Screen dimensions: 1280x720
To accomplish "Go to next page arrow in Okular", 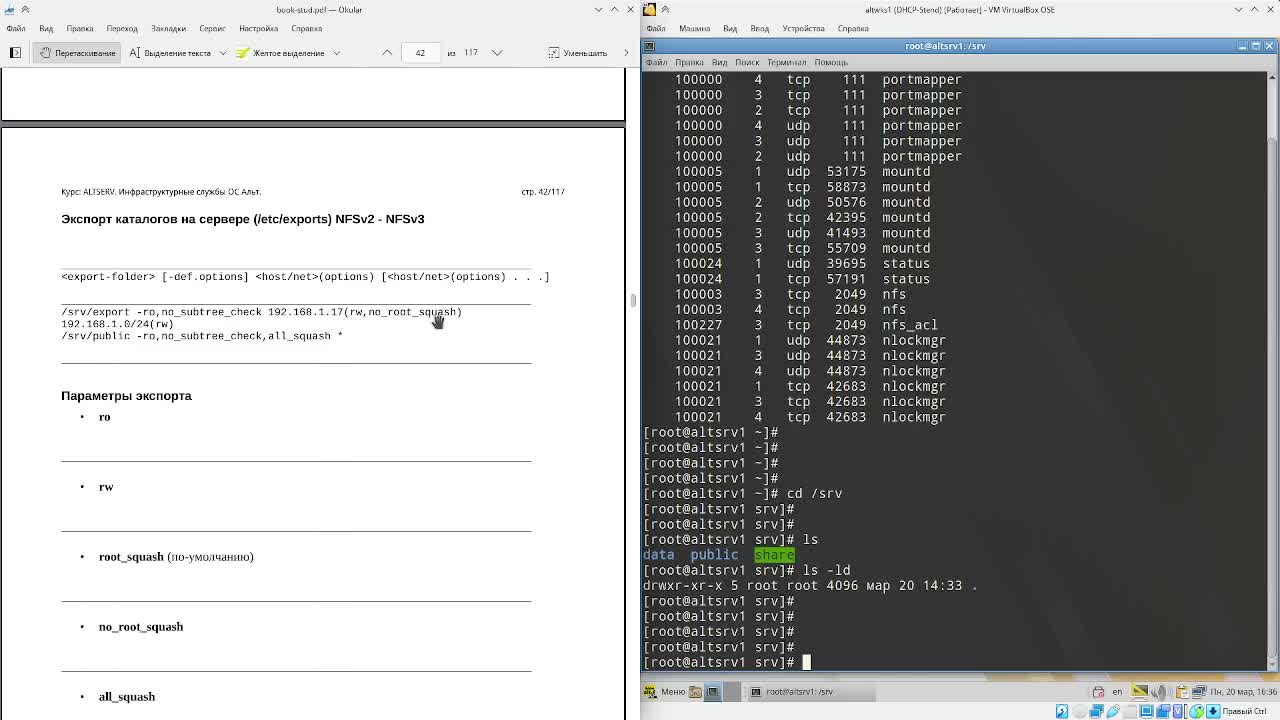I will tap(496, 52).
